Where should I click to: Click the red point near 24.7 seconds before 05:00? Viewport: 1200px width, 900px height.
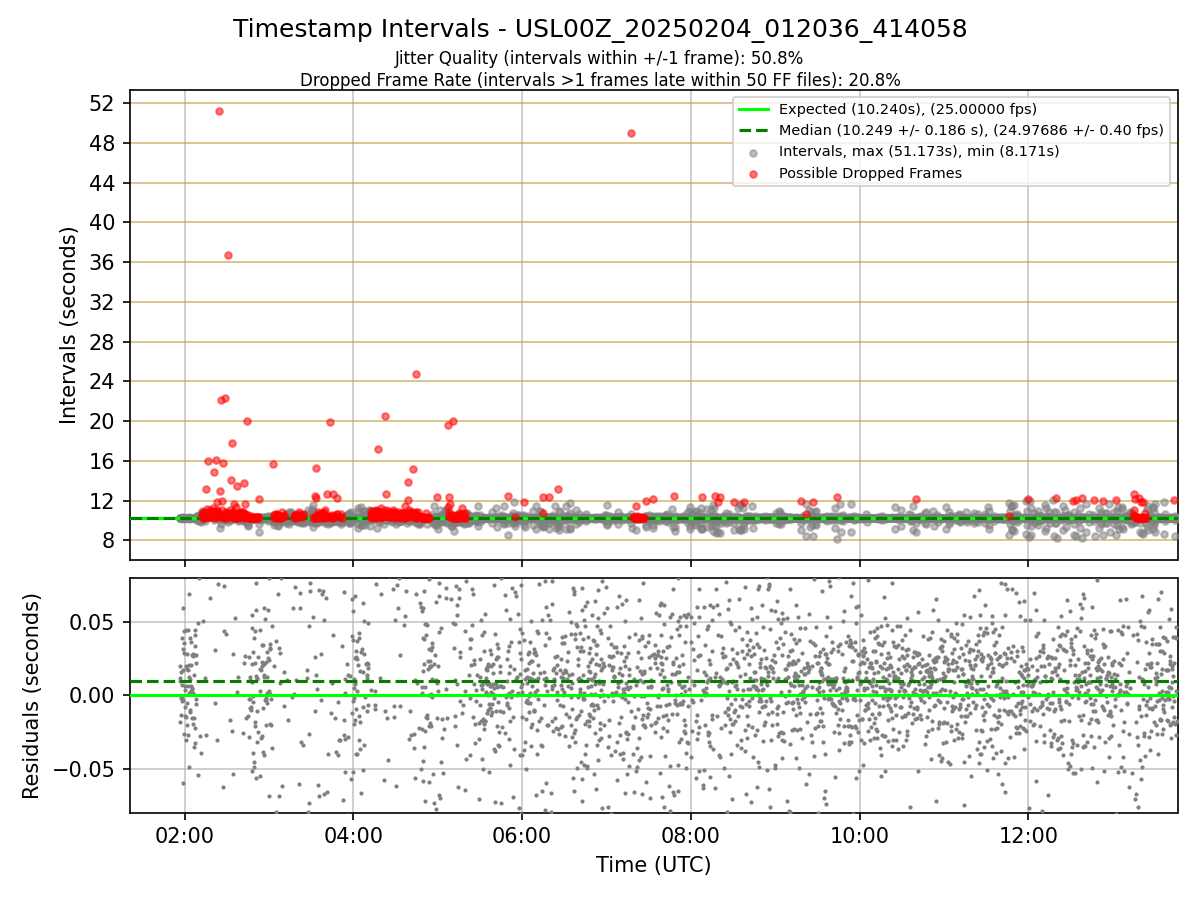pos(416,374)
